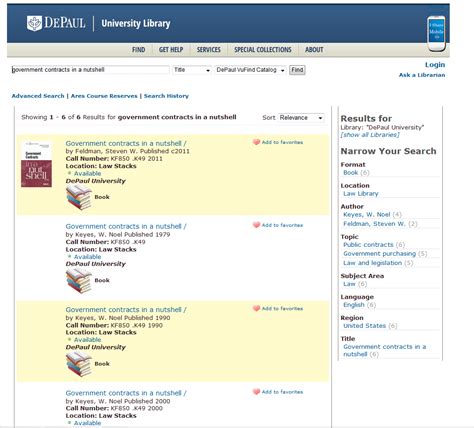The height and width of the screenshot is (428, 474).
Task: Click the Government Contracts book cover thumbnail
Action: (x=36, y=164)
